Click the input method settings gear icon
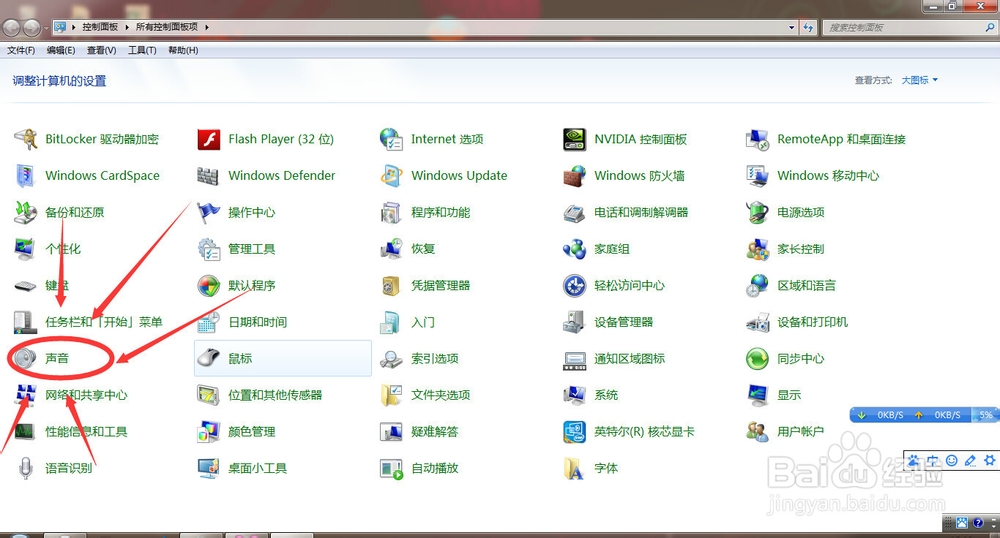This screenshot has height=538, width=1000. point(989,460)
